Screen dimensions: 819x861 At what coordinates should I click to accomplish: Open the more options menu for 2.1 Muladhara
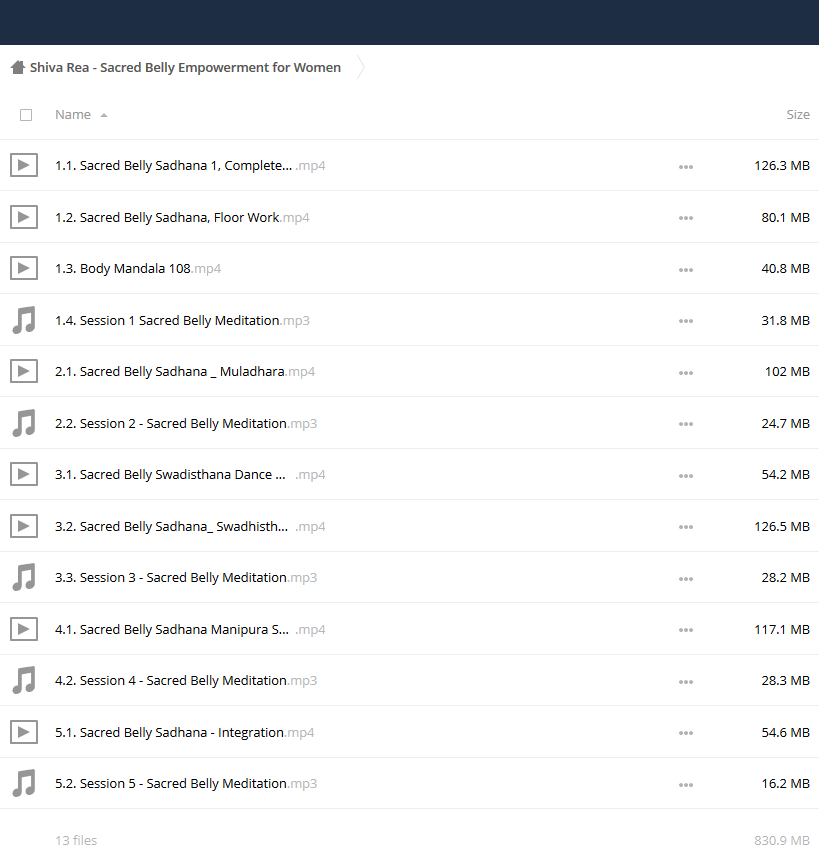(686, 373)
